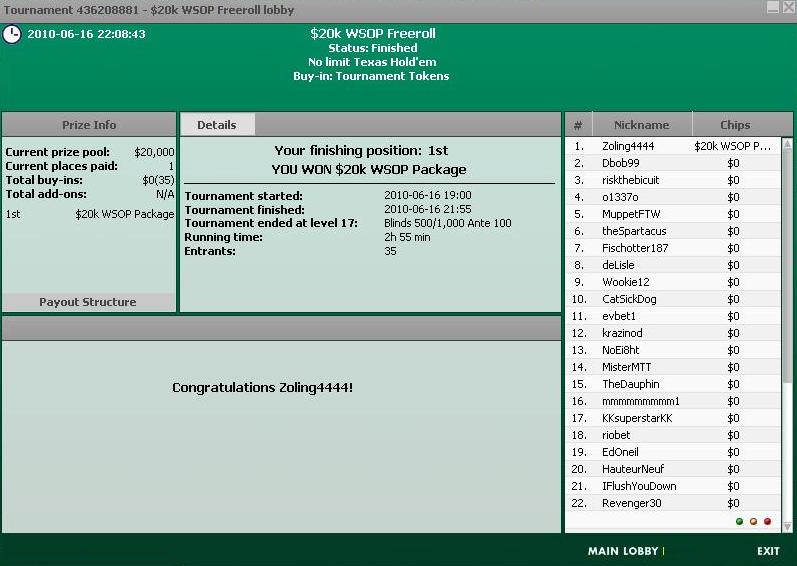The image size is (797, 566).
Task: Select player mmmmmmmmm1 in the list
Action: pyautogui.click(x=673, y=401)
